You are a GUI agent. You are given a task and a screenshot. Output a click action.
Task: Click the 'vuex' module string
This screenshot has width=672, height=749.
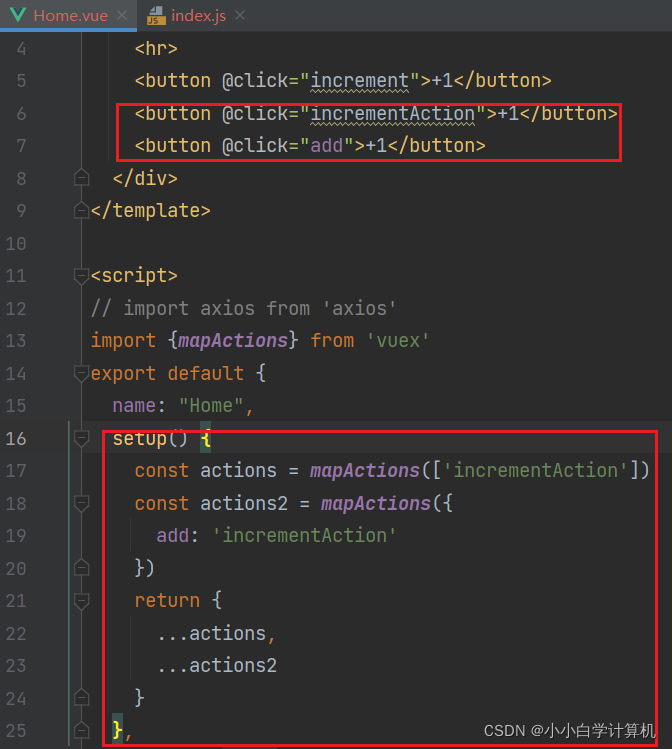point(398,341)
